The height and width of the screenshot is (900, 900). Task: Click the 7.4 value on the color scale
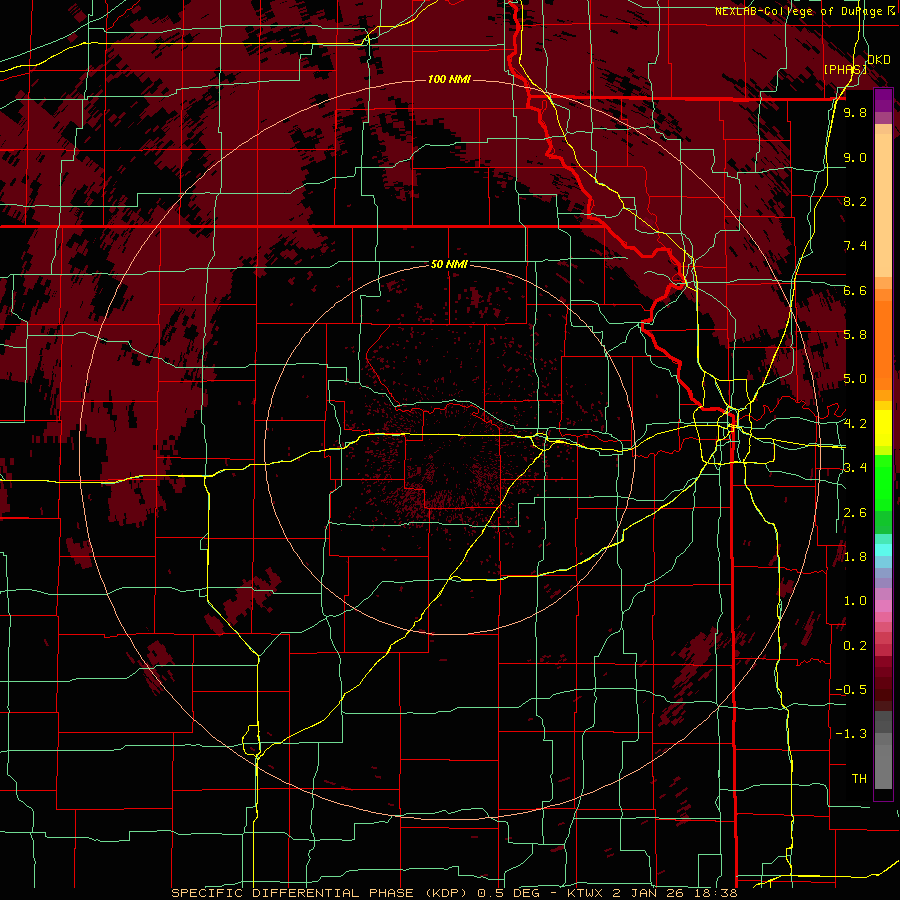[x=855, y=246]
